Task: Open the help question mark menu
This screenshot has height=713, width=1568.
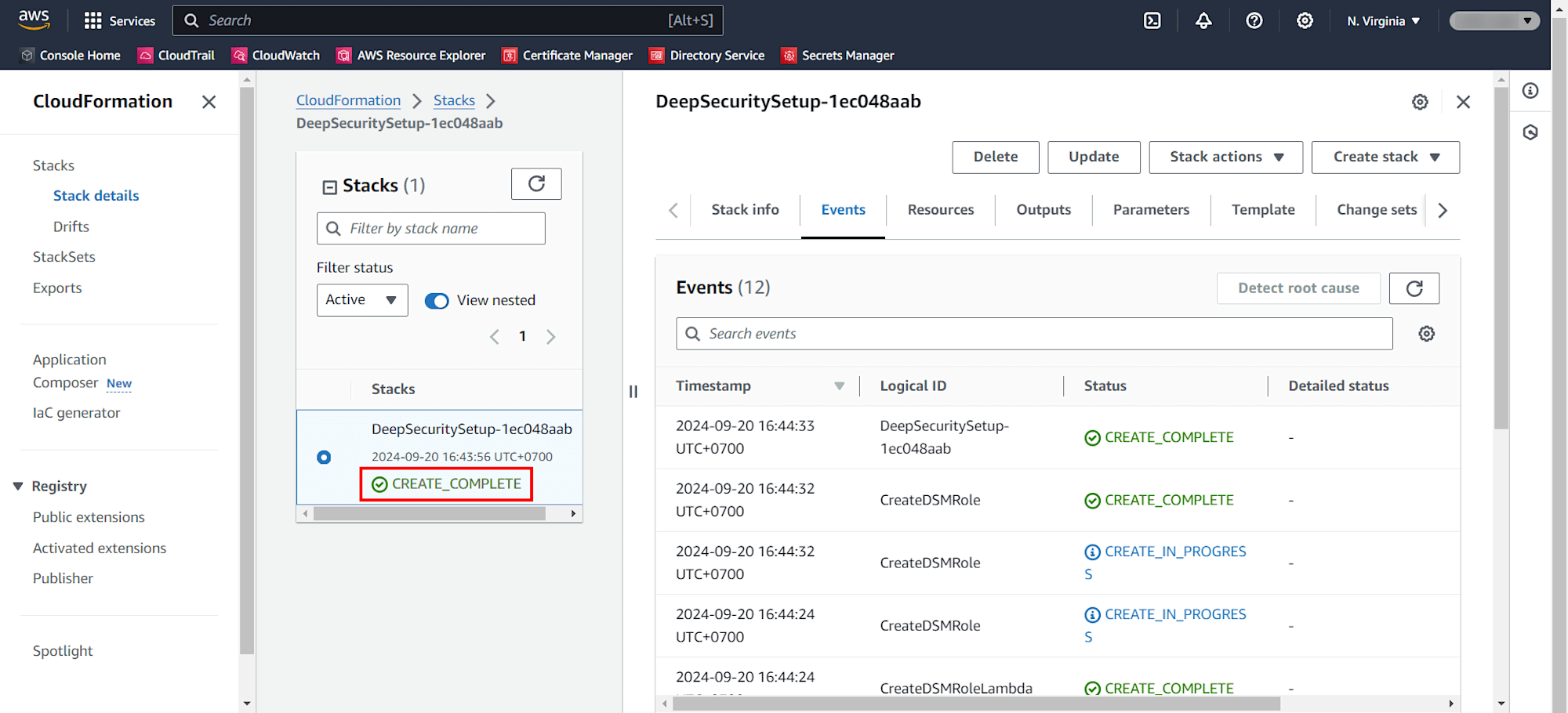Action: tap(1254, 21)
